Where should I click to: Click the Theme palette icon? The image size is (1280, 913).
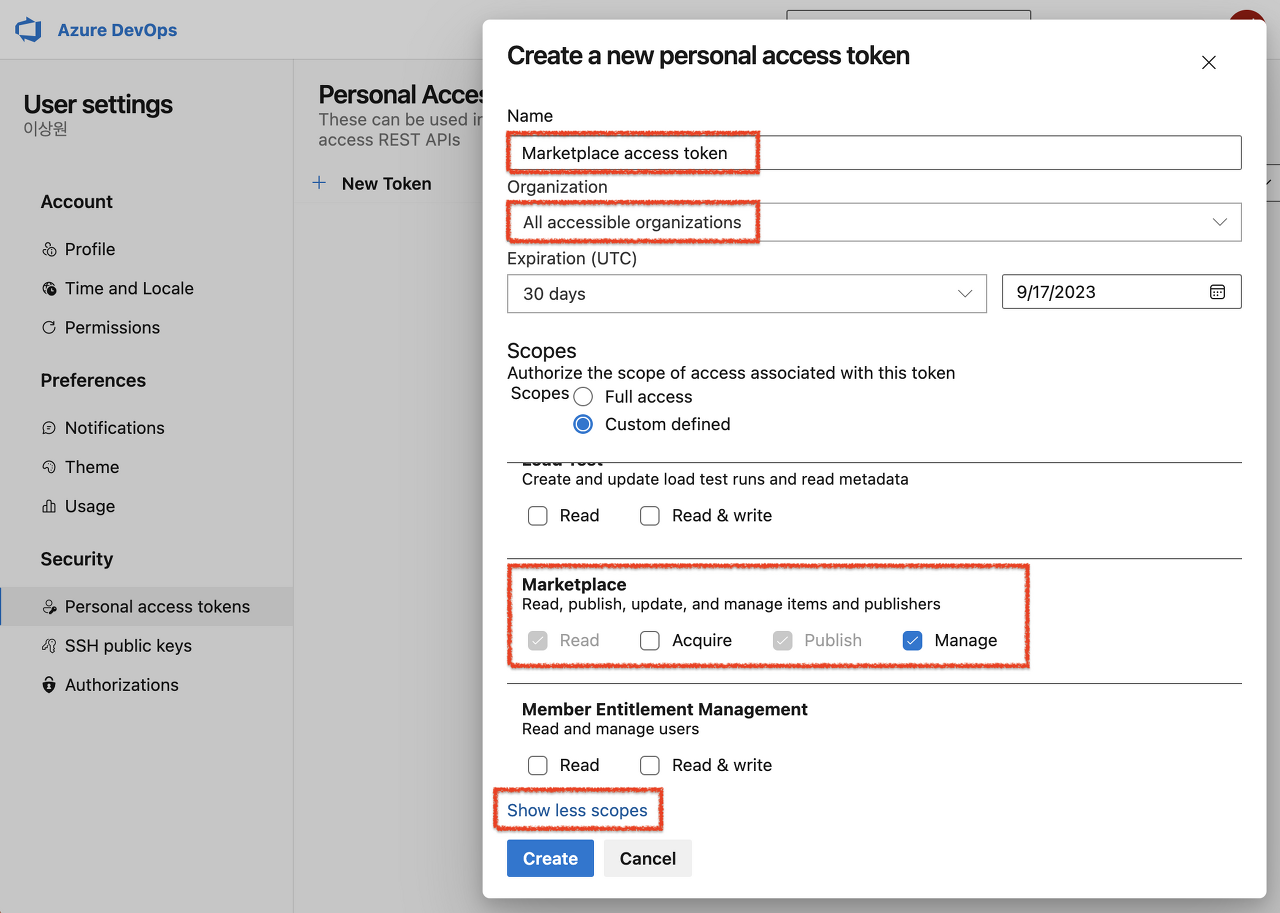click(x=49, y=467)
